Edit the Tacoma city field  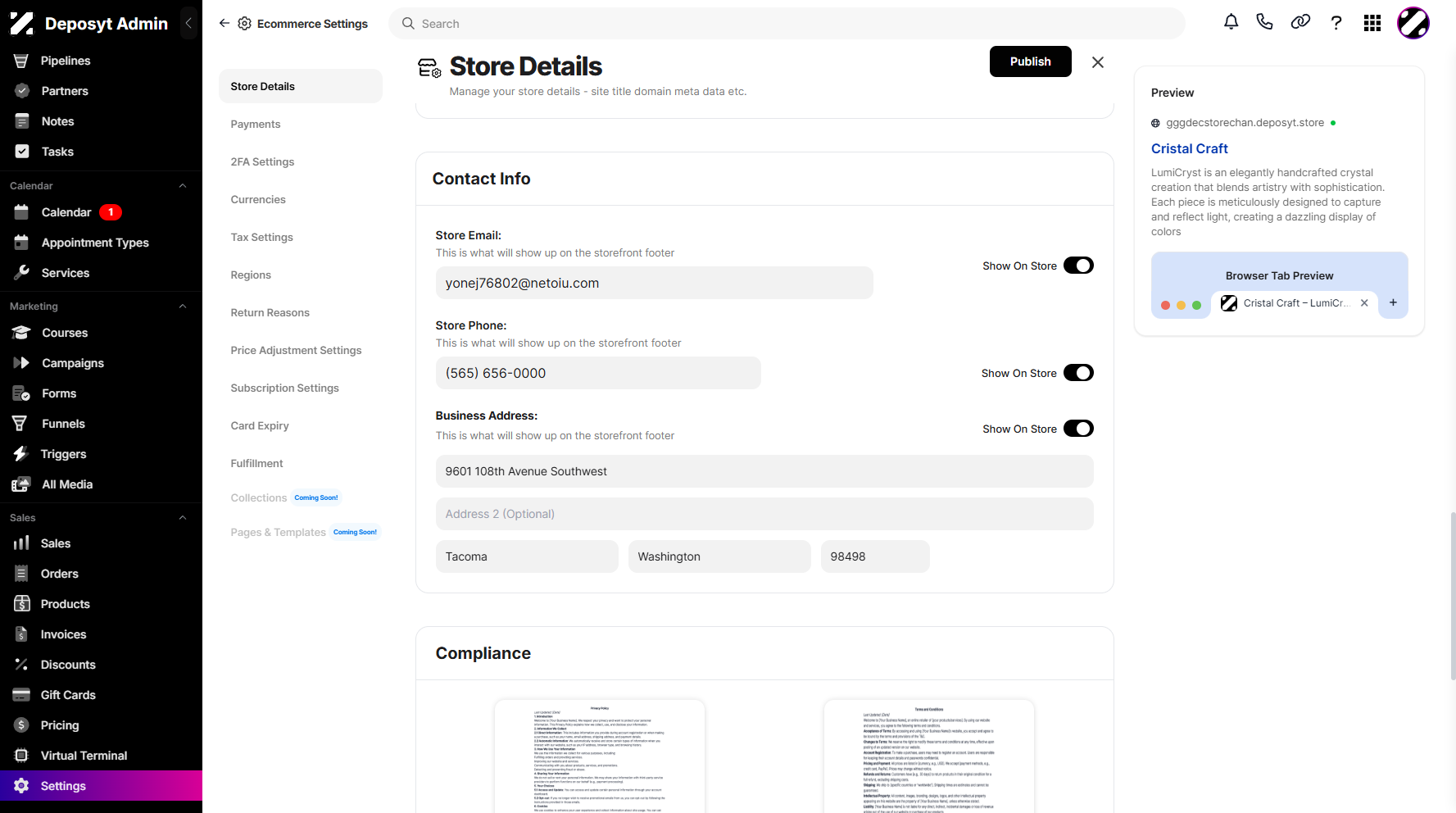pyautogui.click(x=527, y=556)
